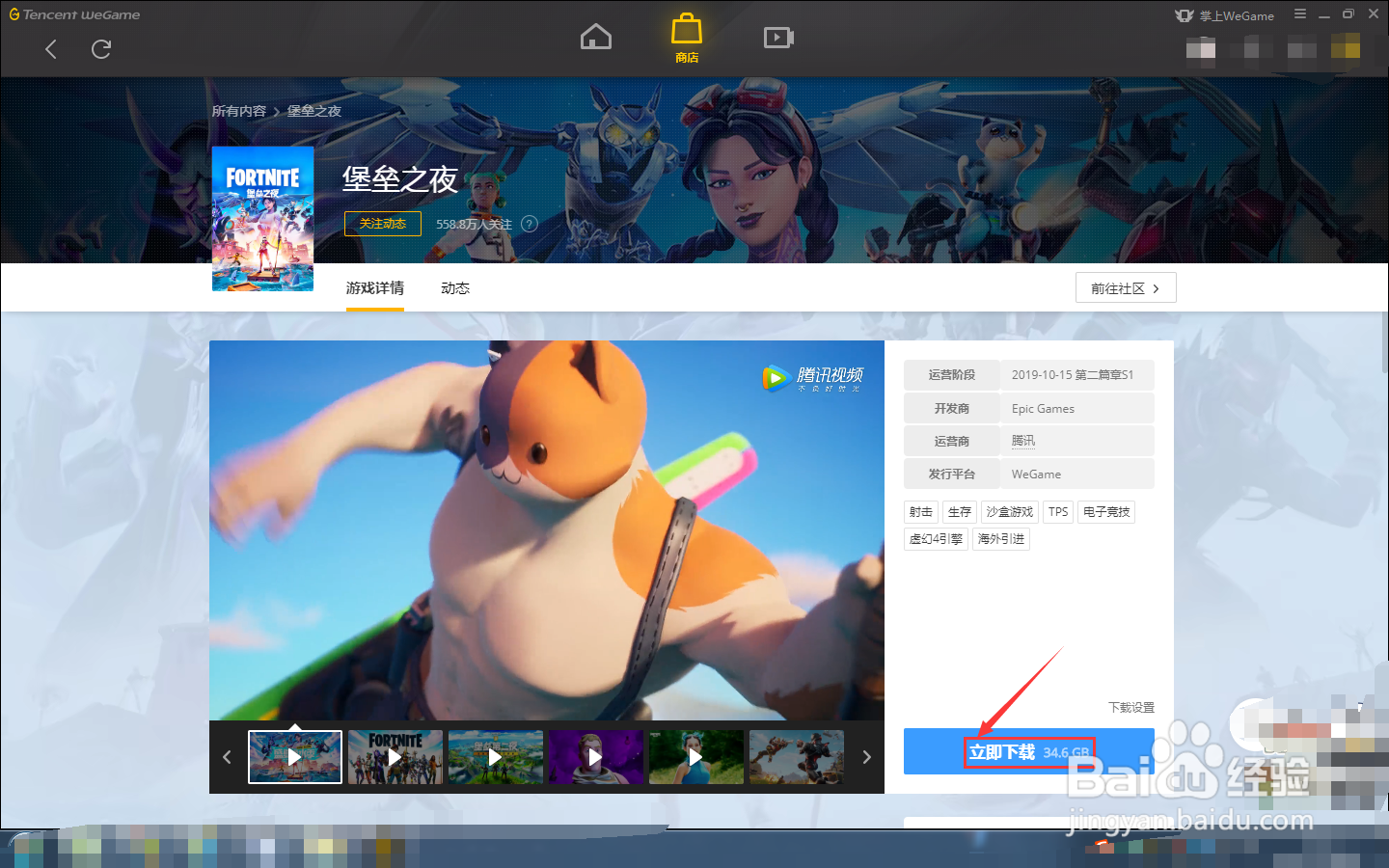Screen dimensions: 1389x868
Task: Play the first selected video thumbnail
Action: point(295,757)
